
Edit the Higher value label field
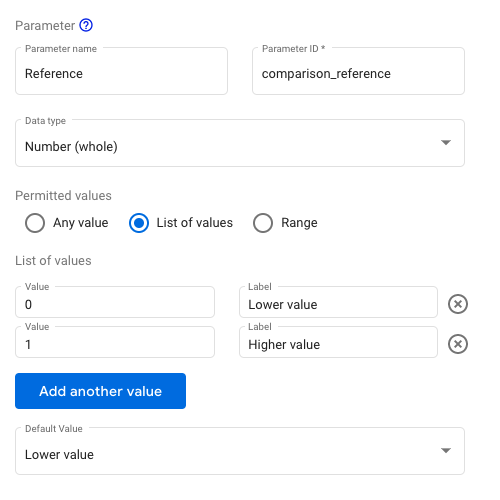point(338,342)
